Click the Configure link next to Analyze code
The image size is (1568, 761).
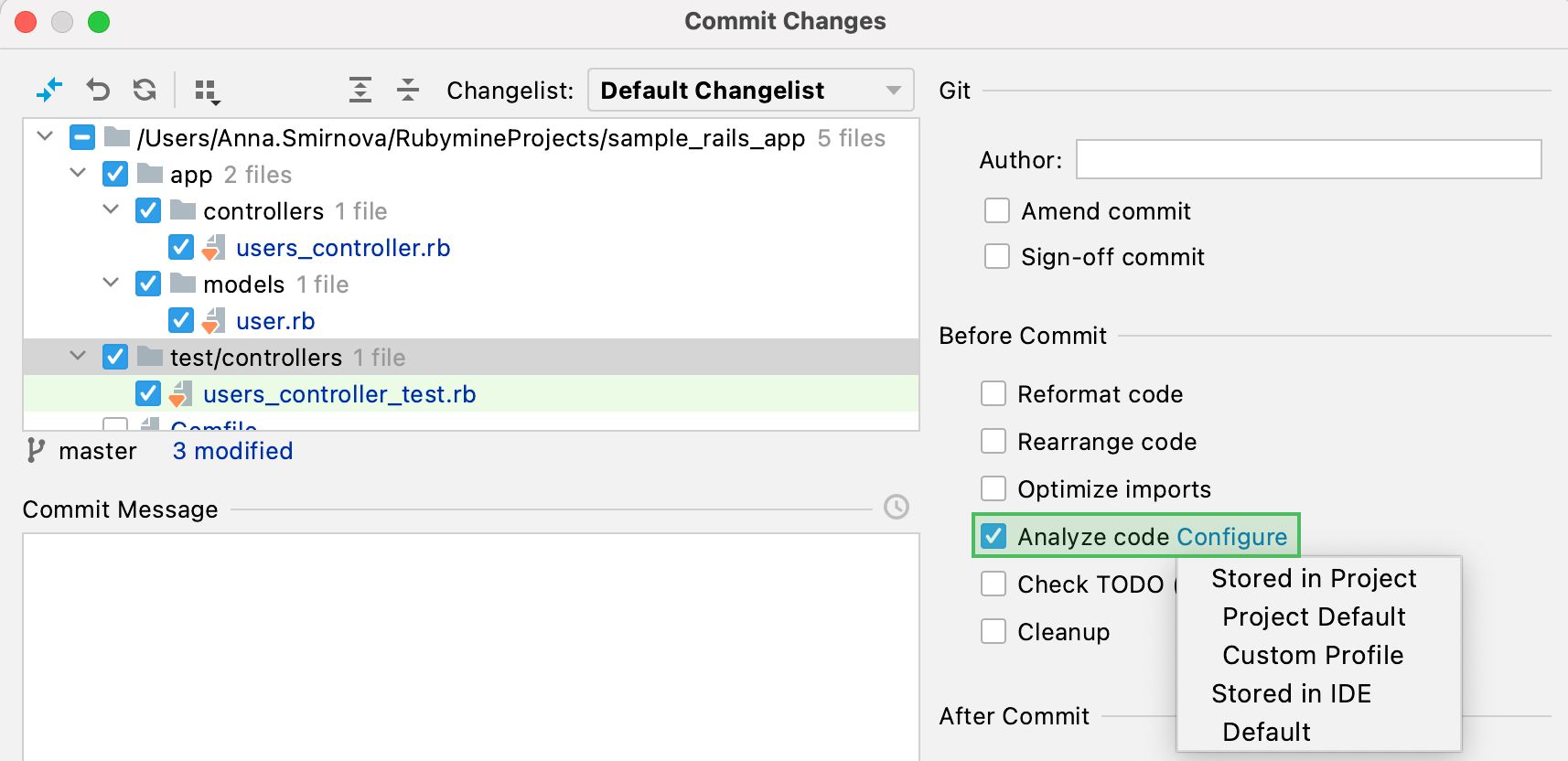click(x=1231, y=537)
